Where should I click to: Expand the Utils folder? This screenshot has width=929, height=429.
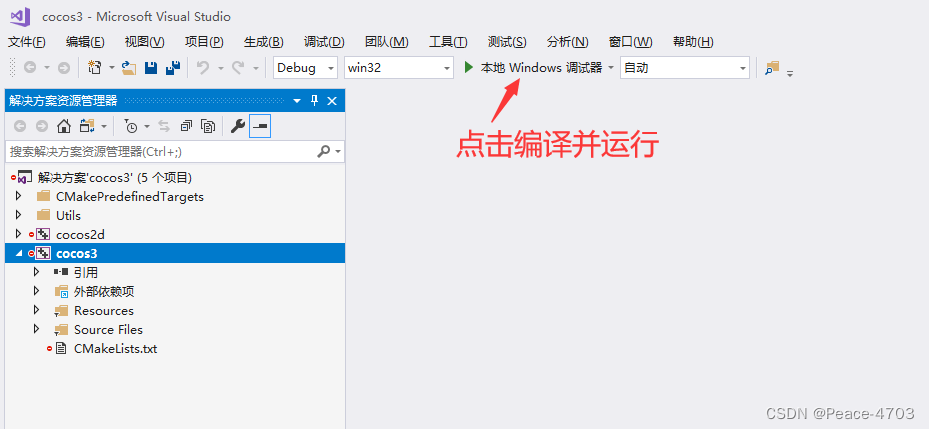pyautogui.click(x=18, y=215)
